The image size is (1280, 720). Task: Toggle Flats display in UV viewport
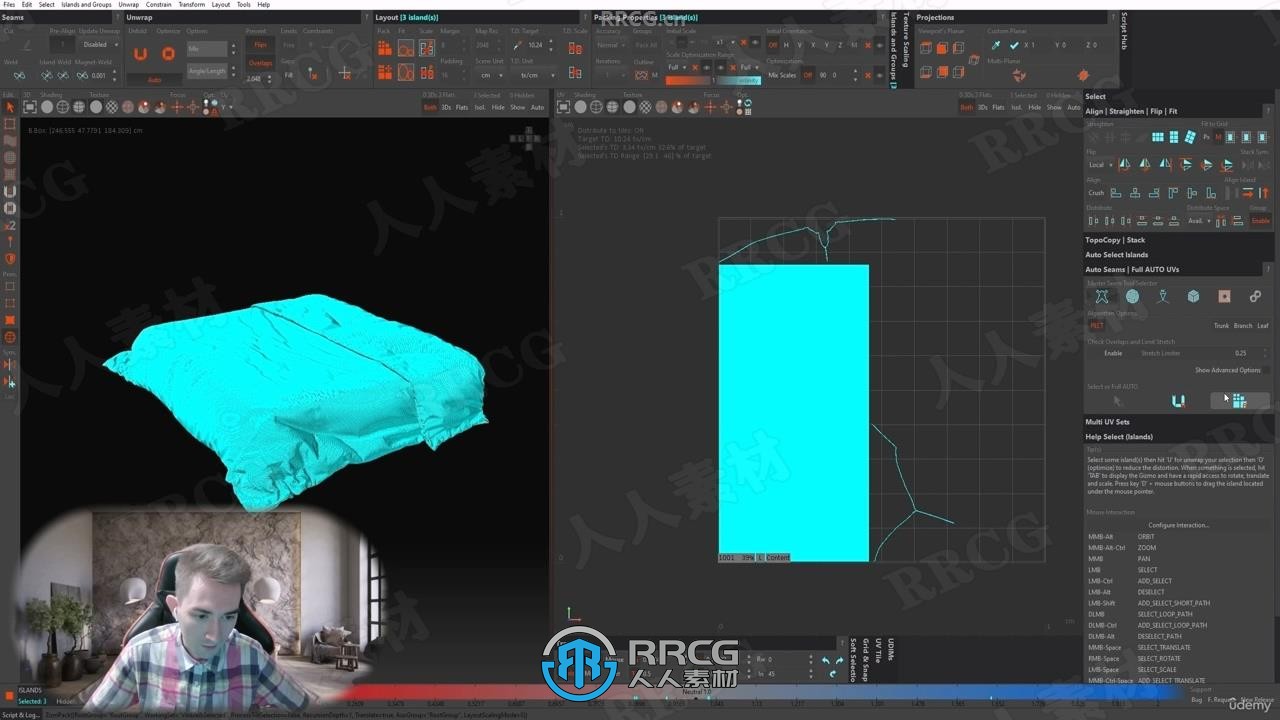coord(998,107)
